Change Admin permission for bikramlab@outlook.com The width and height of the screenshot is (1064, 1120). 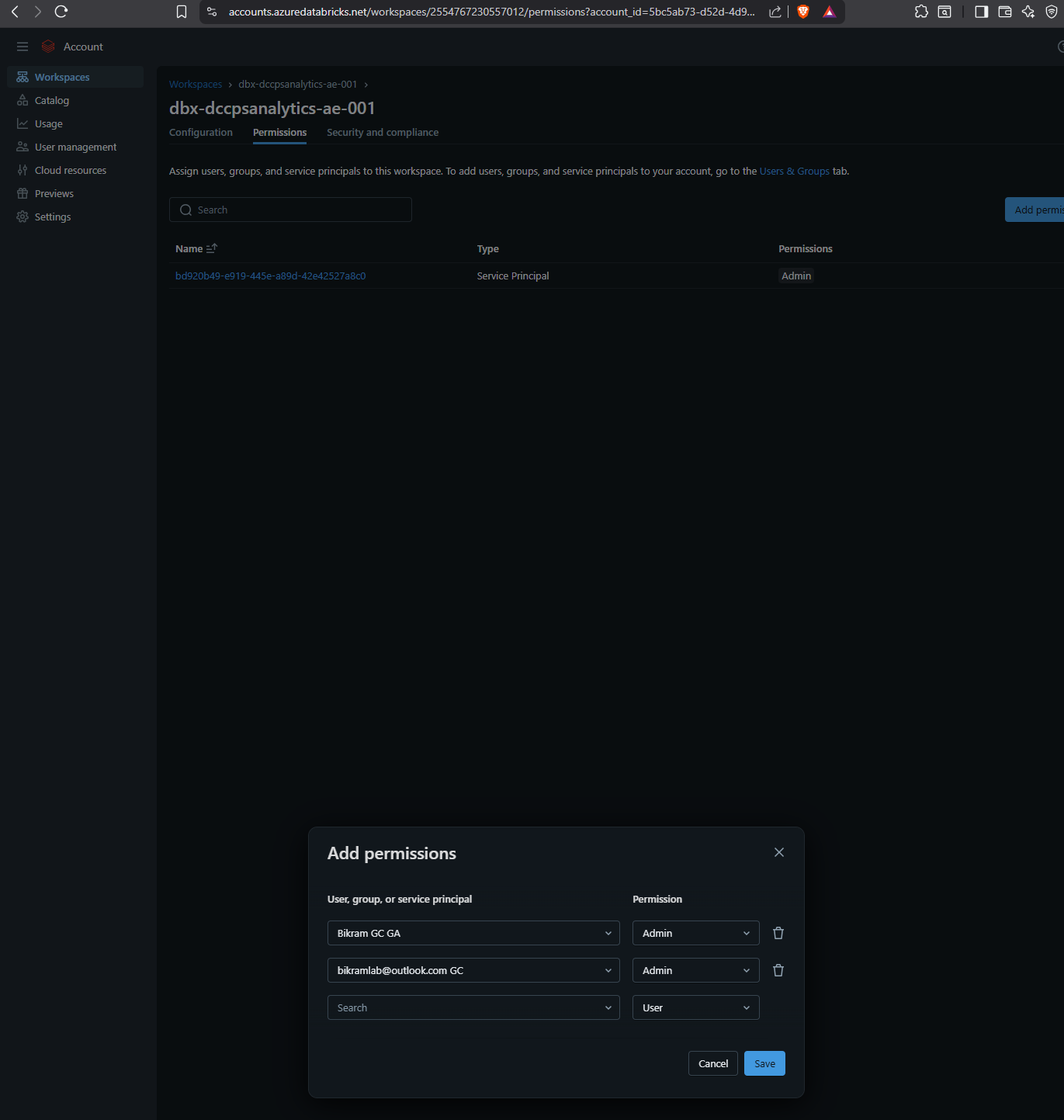(695, 970)
